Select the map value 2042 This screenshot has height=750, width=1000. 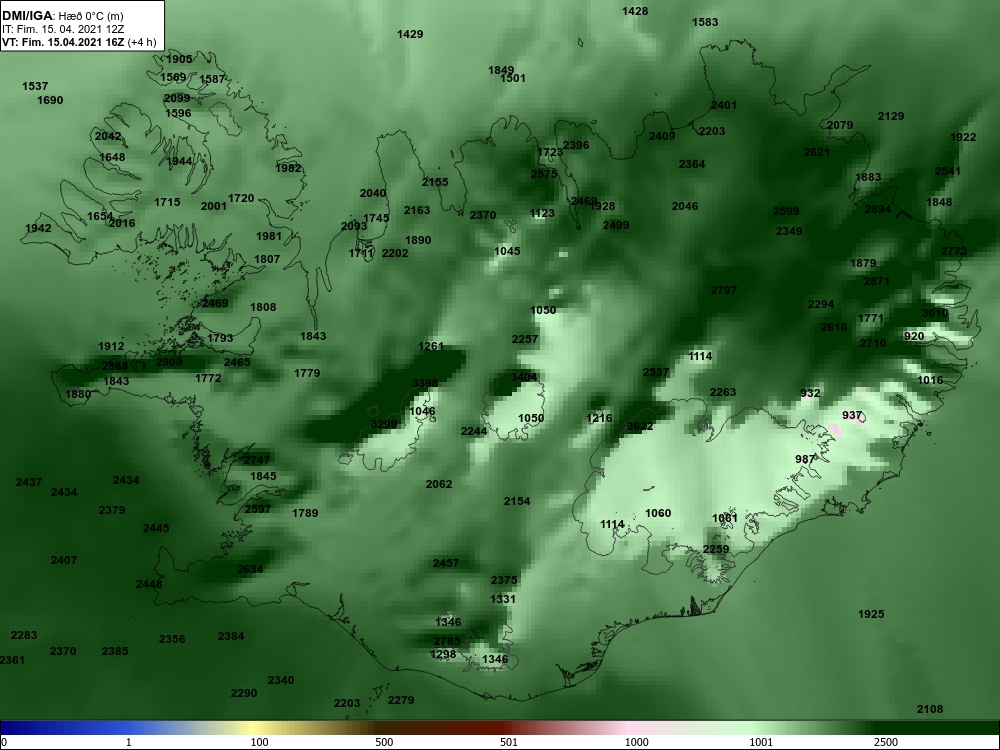(108, 136)
